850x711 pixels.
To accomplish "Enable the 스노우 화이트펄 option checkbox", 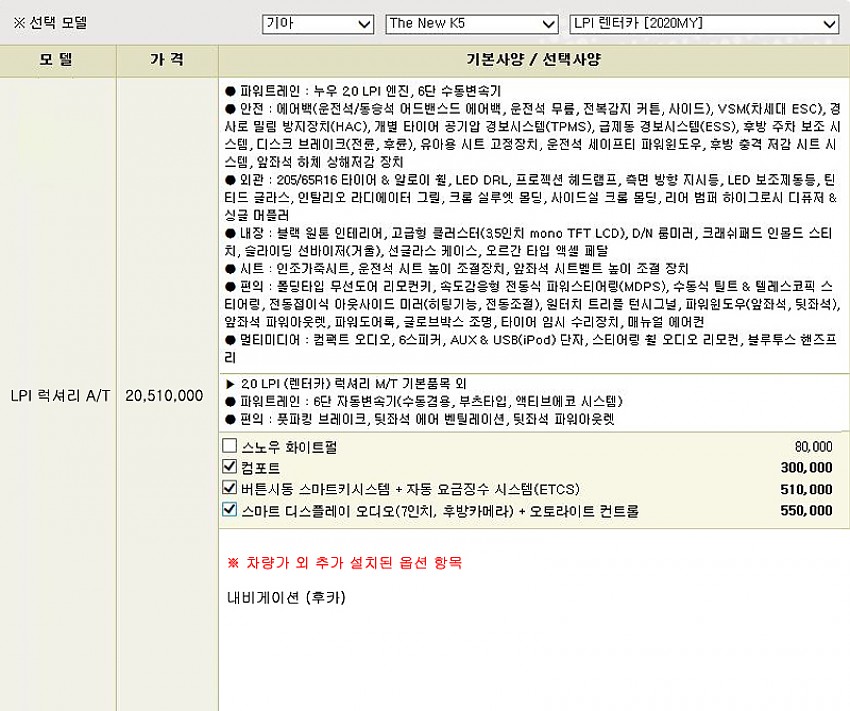I will pos(230,446).
